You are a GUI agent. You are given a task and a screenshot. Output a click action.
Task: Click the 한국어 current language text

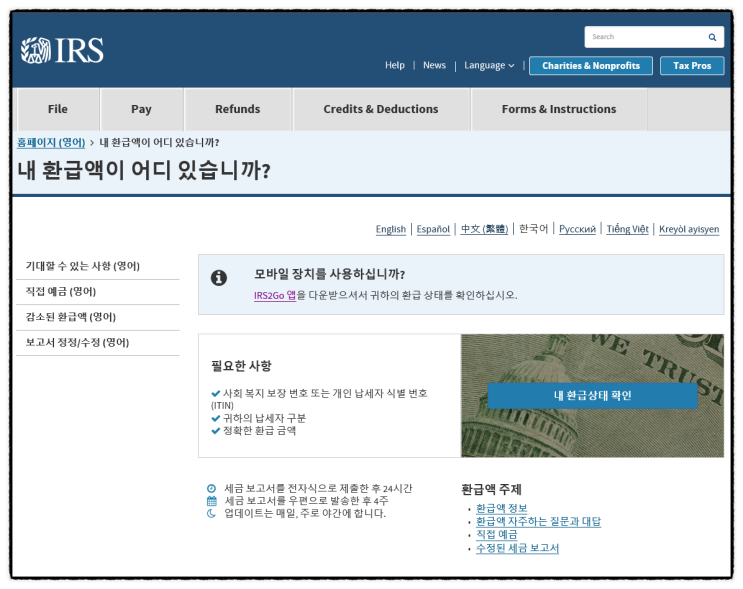[x=533, y=229]
